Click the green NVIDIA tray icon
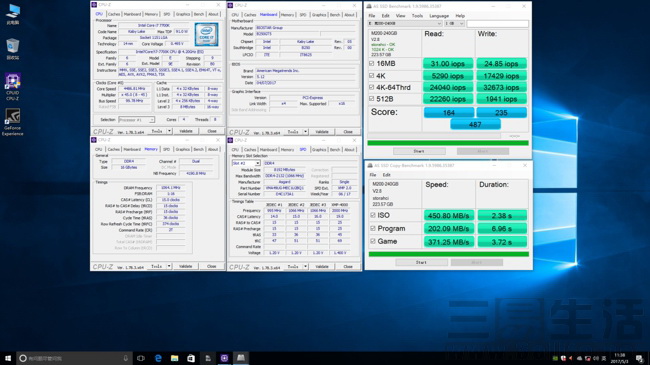Screen dimensions: 650x365 pos(555,358)
